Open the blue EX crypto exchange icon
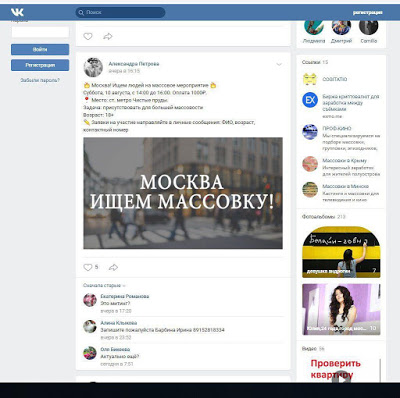This screenshot has width=400, height=398. tap(310, 100)
